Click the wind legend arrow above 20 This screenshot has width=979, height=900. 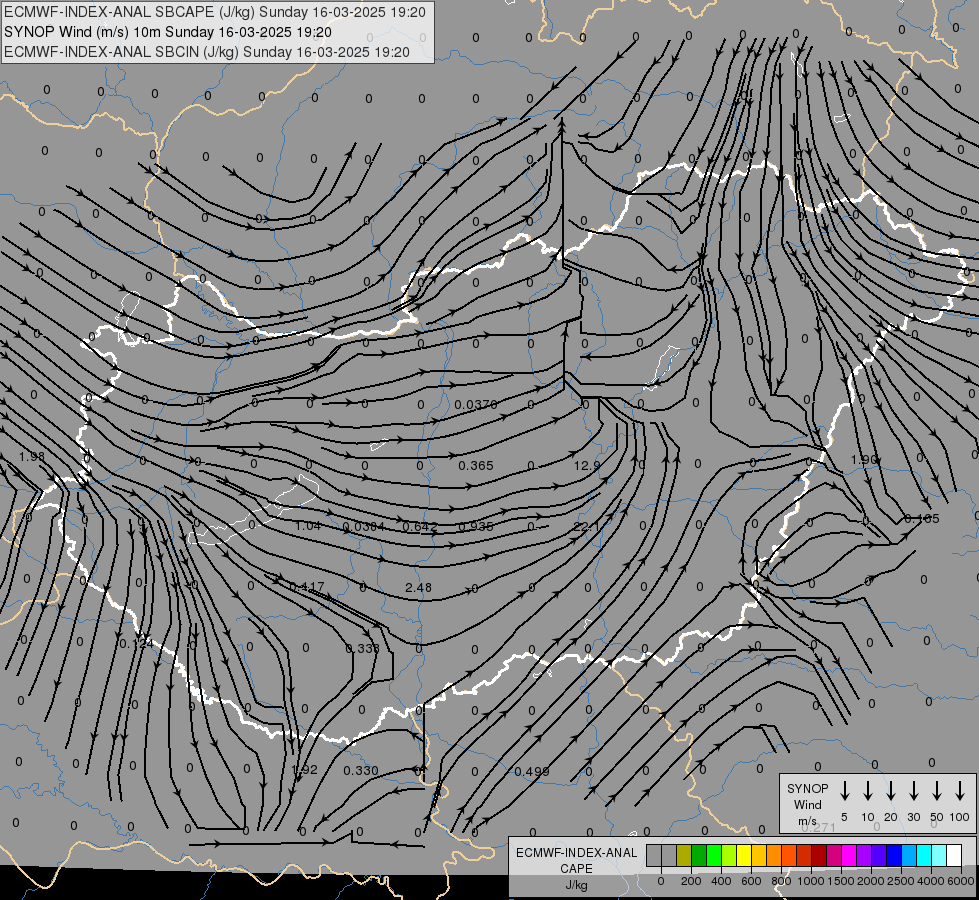891,791
